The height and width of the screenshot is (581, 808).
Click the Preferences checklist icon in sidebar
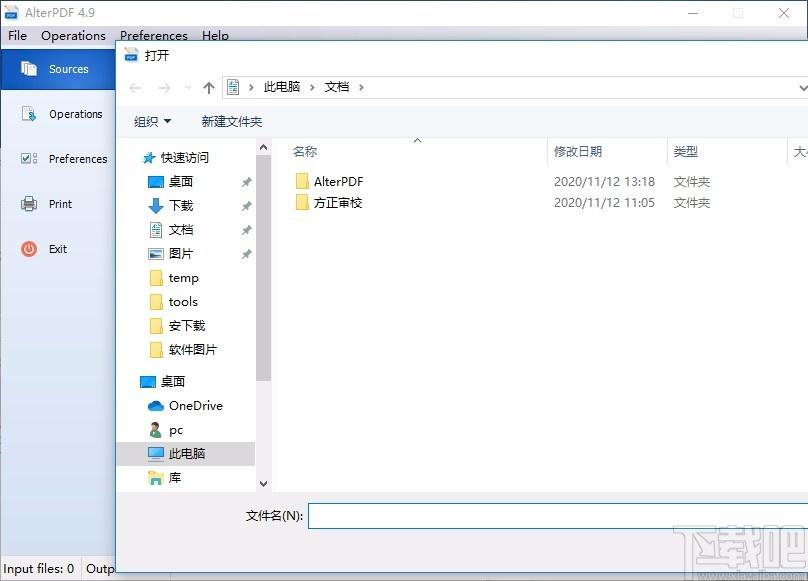[x=29, y=158]
